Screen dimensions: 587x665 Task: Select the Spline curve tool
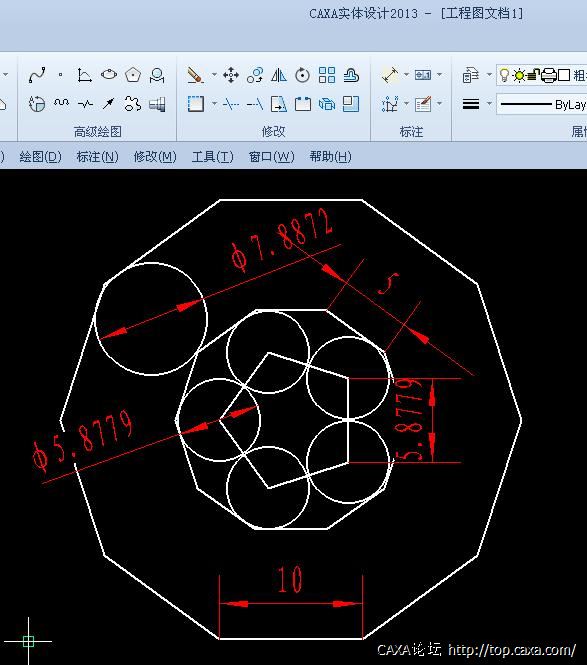[37, 75]
